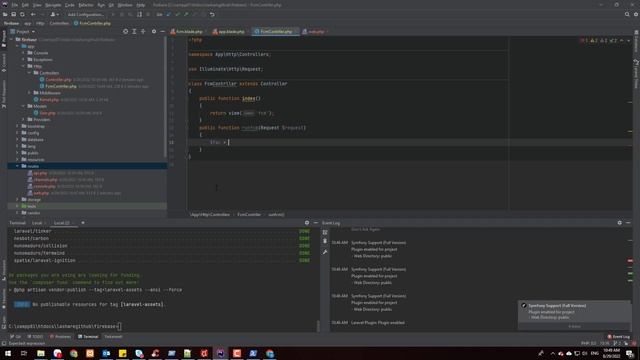Viewport: 640px width, 360px height.
Task: Click the terminal command prompt input line
Action: [64, 327]
